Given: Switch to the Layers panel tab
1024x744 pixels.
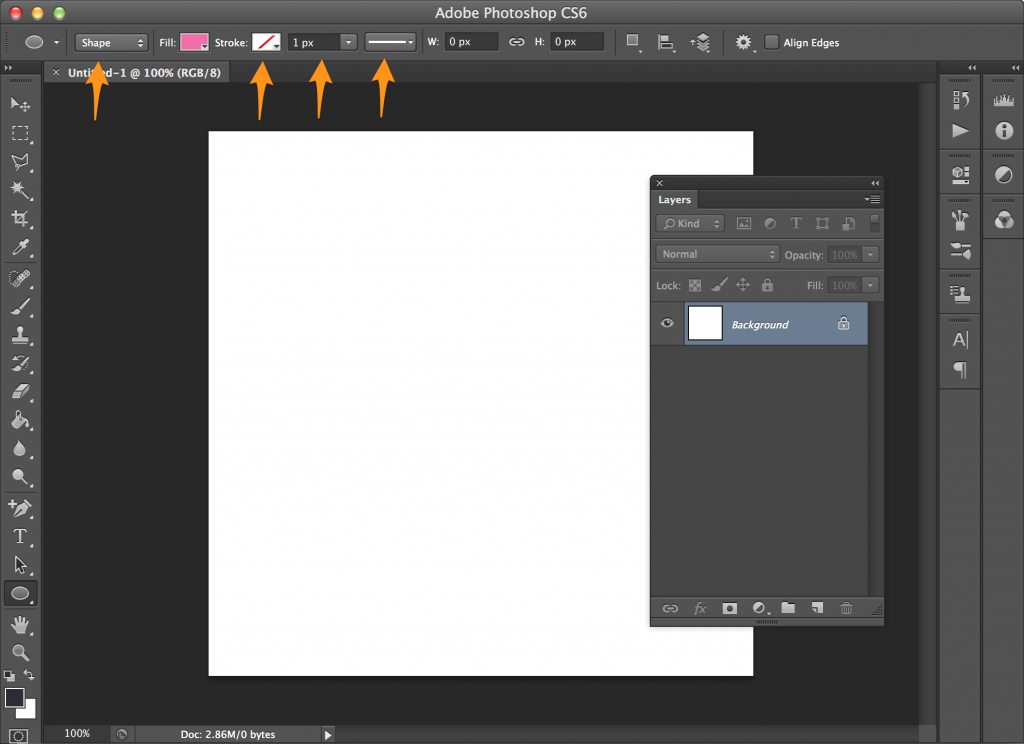Looking at the screenshot, I should pos(674,200).
